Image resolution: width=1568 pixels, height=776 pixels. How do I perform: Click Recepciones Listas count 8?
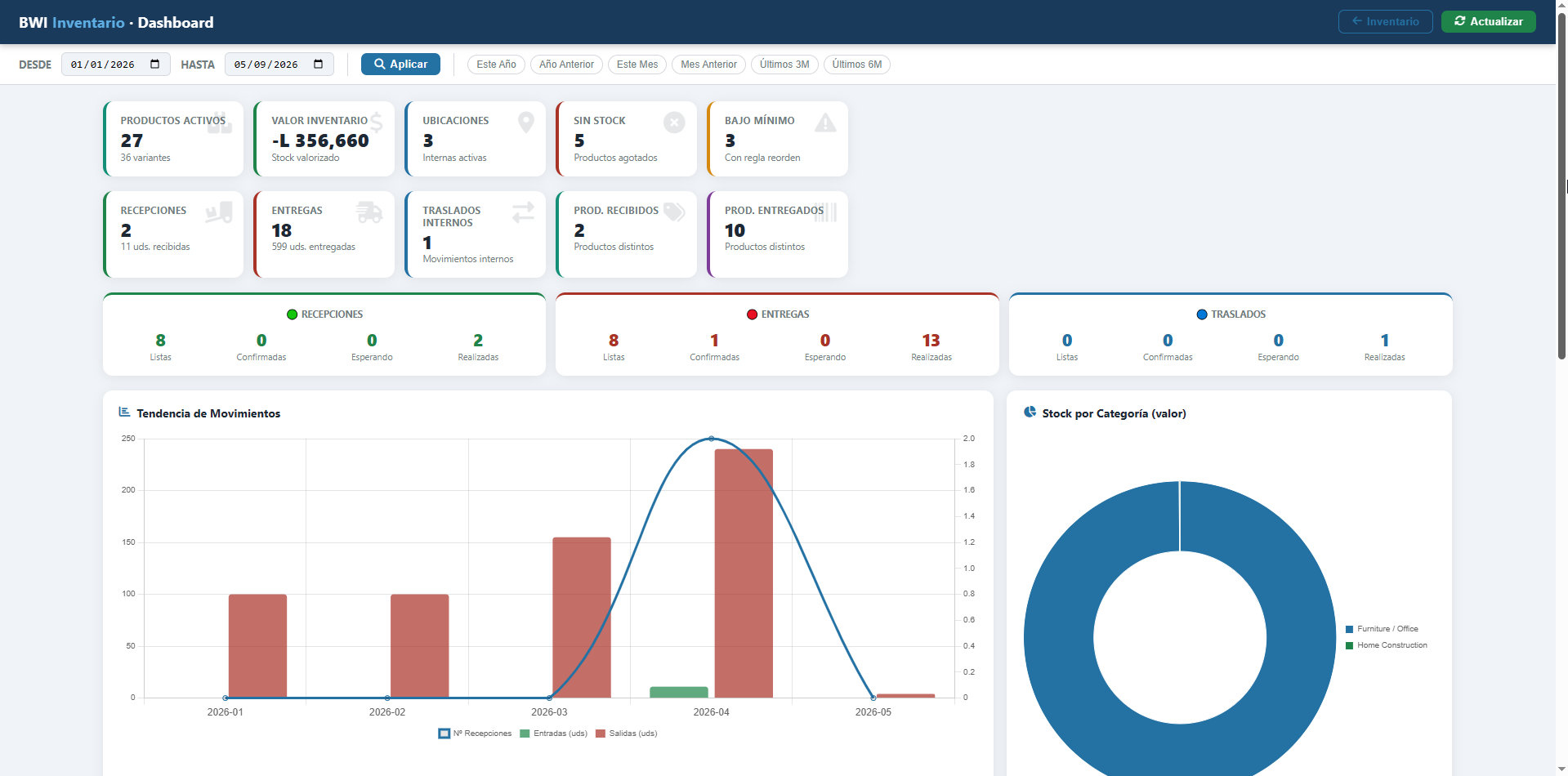tap(160, 341)
